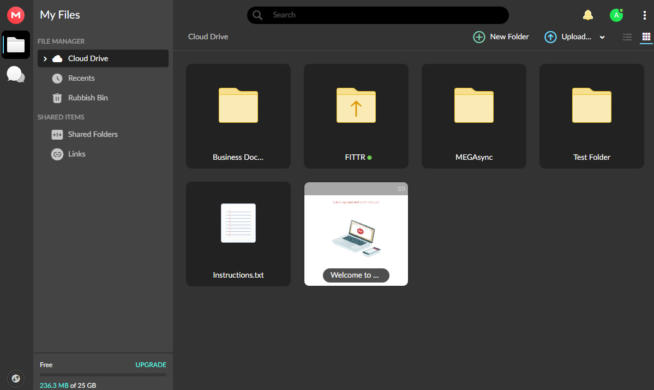Click the Instructions.txt file name
Viewport: 654px width, 390px height.
[x=238, y=275]
